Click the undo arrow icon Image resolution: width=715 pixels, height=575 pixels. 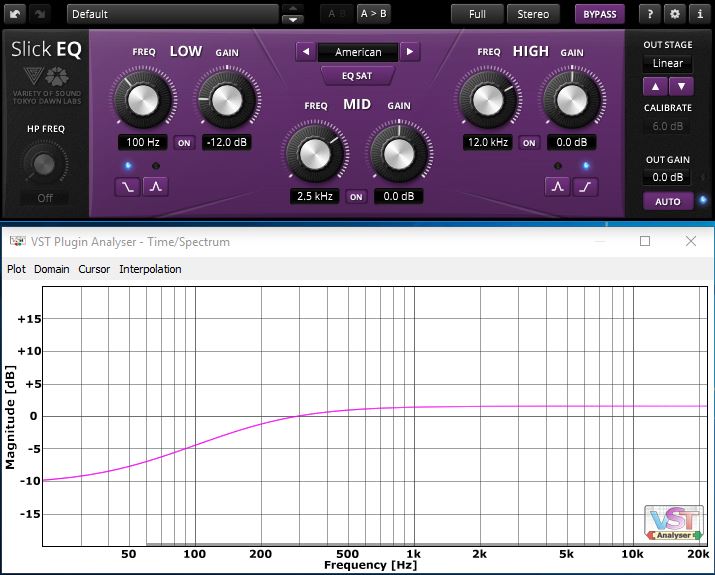pyautogui.click(x=15, y=14)
